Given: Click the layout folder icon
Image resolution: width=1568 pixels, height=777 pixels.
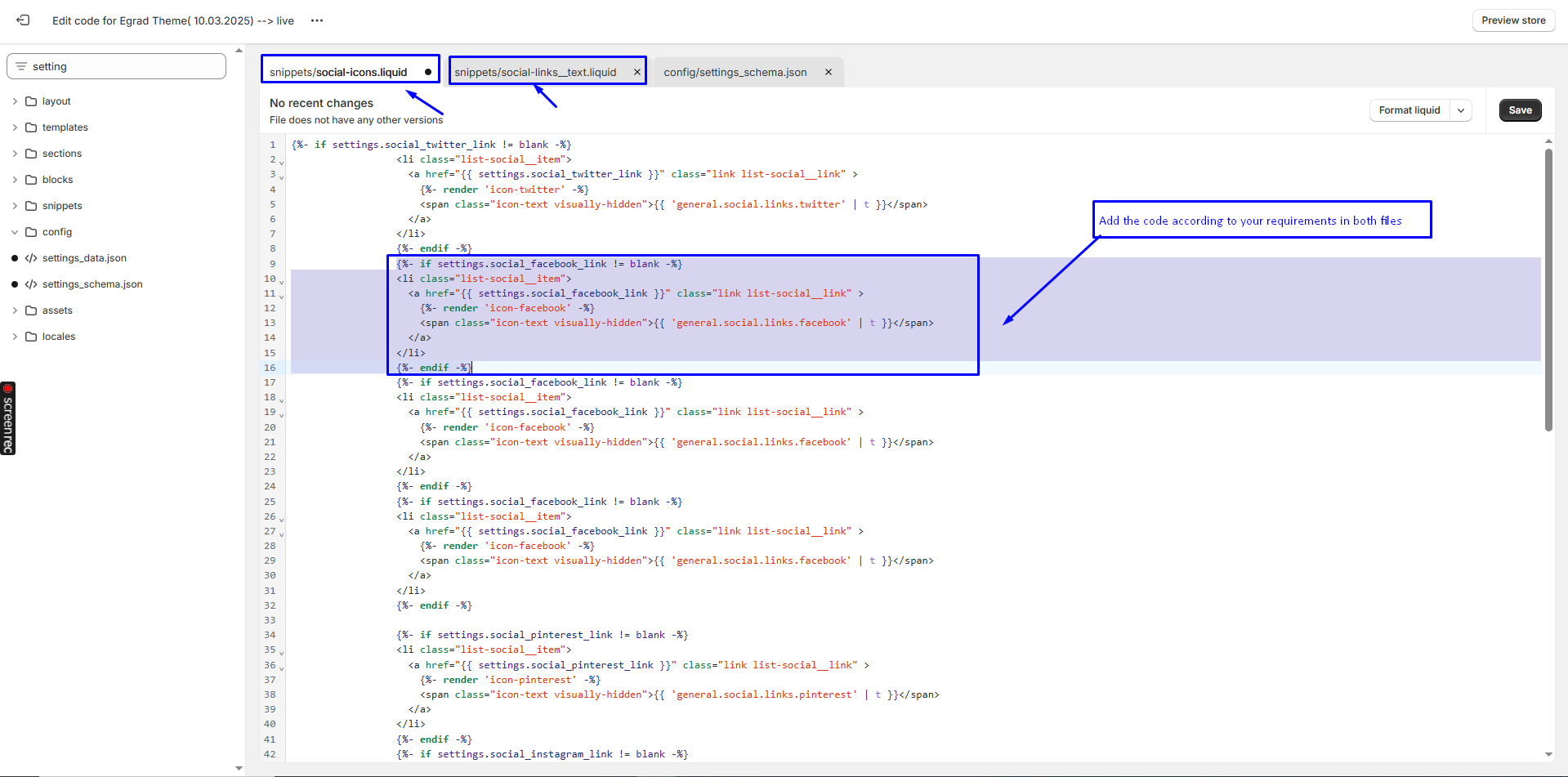Looking at the screenshot, I should [31, 101].
